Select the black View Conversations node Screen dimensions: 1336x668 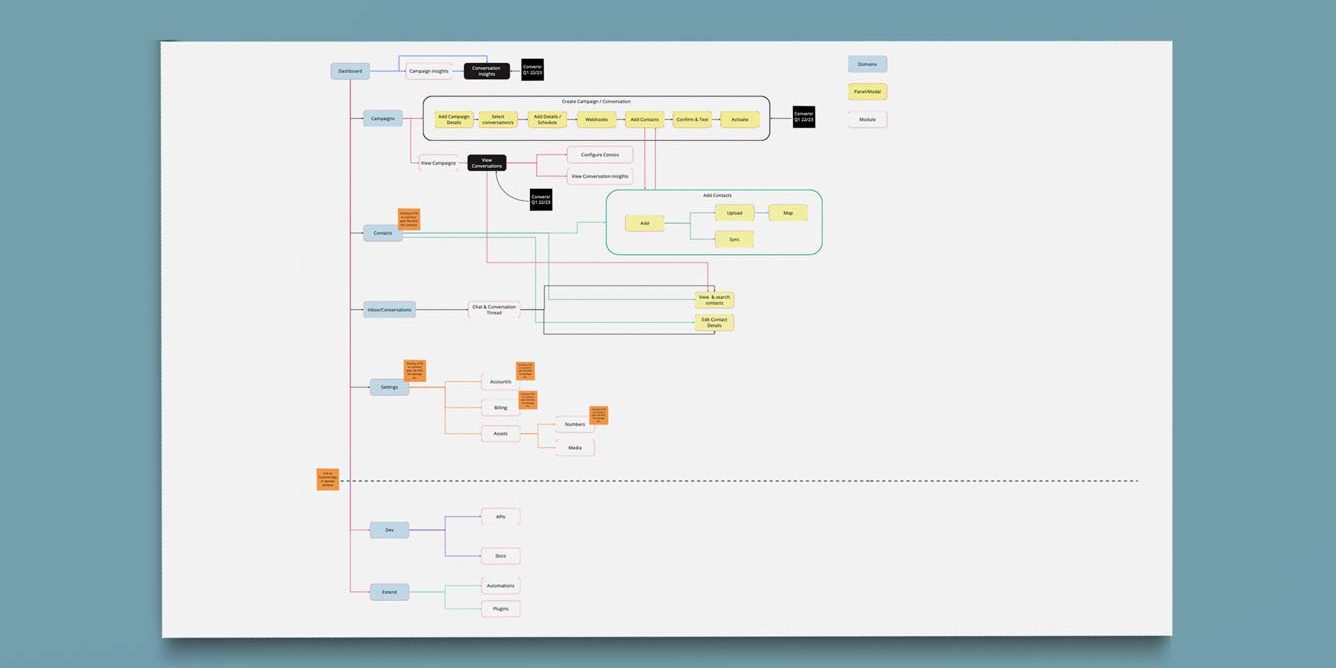tap(487, 162)
